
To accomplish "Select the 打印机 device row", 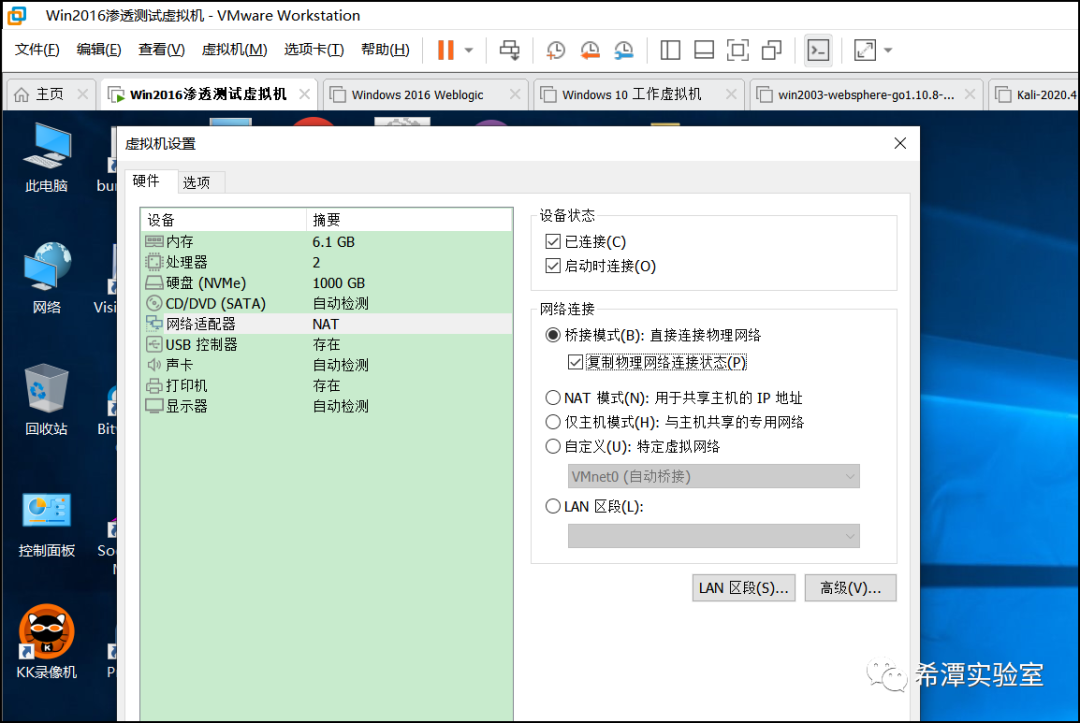I will 326,386.
